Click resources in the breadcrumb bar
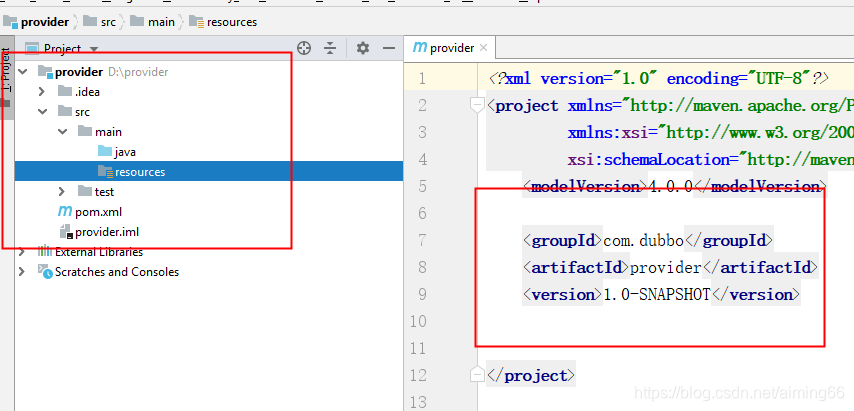Screen dimensions: 854x411 [232, 22]
